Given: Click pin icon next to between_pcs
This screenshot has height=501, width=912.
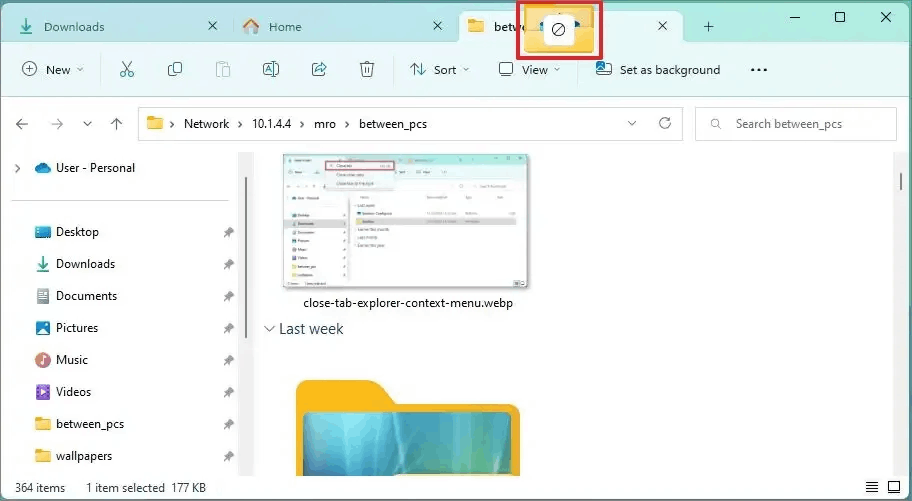Looking at the screenshot, I should point(229,424).
